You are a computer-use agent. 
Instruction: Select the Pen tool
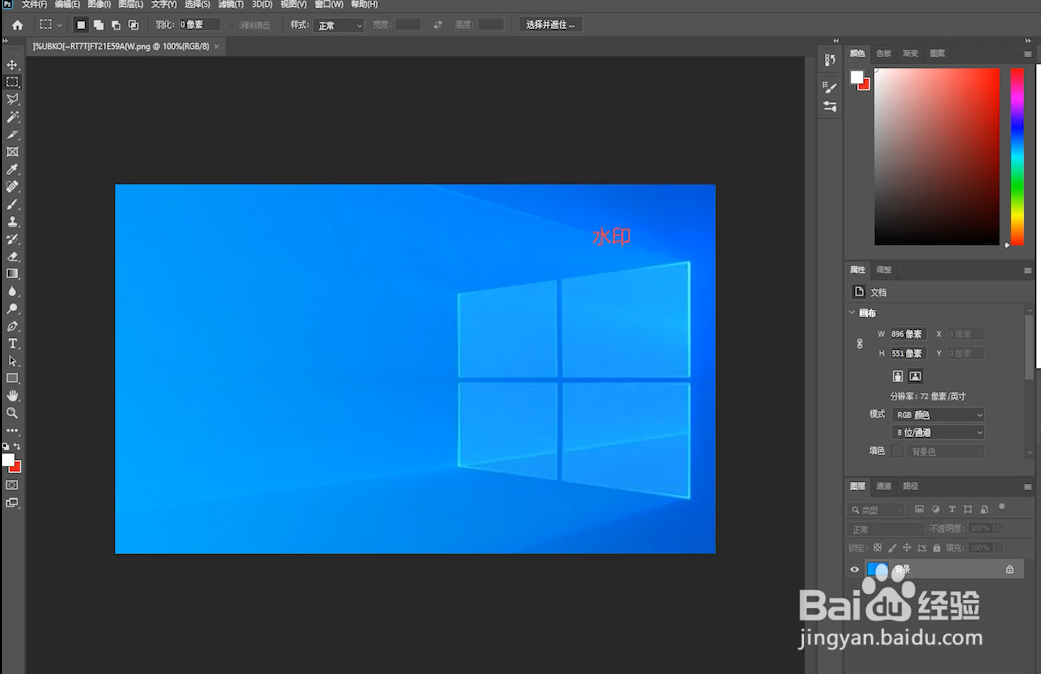click(12, 326)
